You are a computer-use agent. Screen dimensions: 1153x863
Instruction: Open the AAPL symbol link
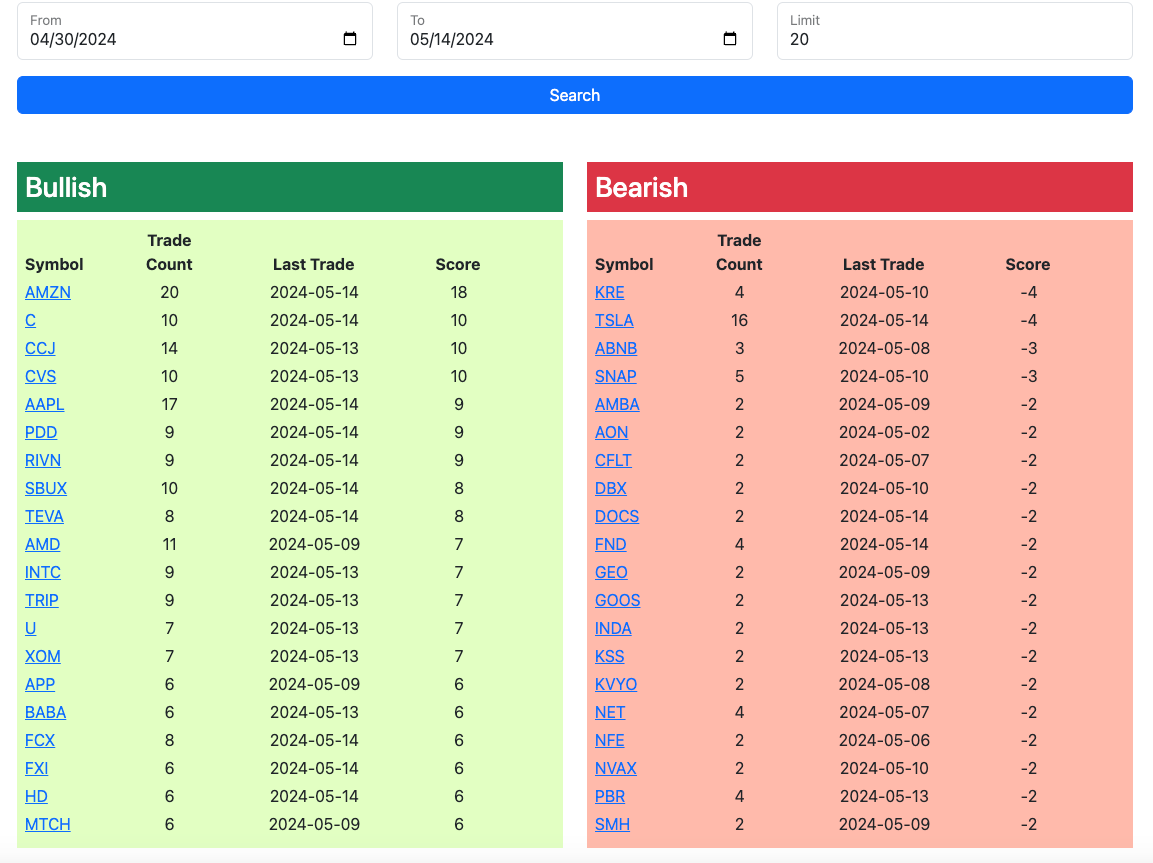coord(45,404)
